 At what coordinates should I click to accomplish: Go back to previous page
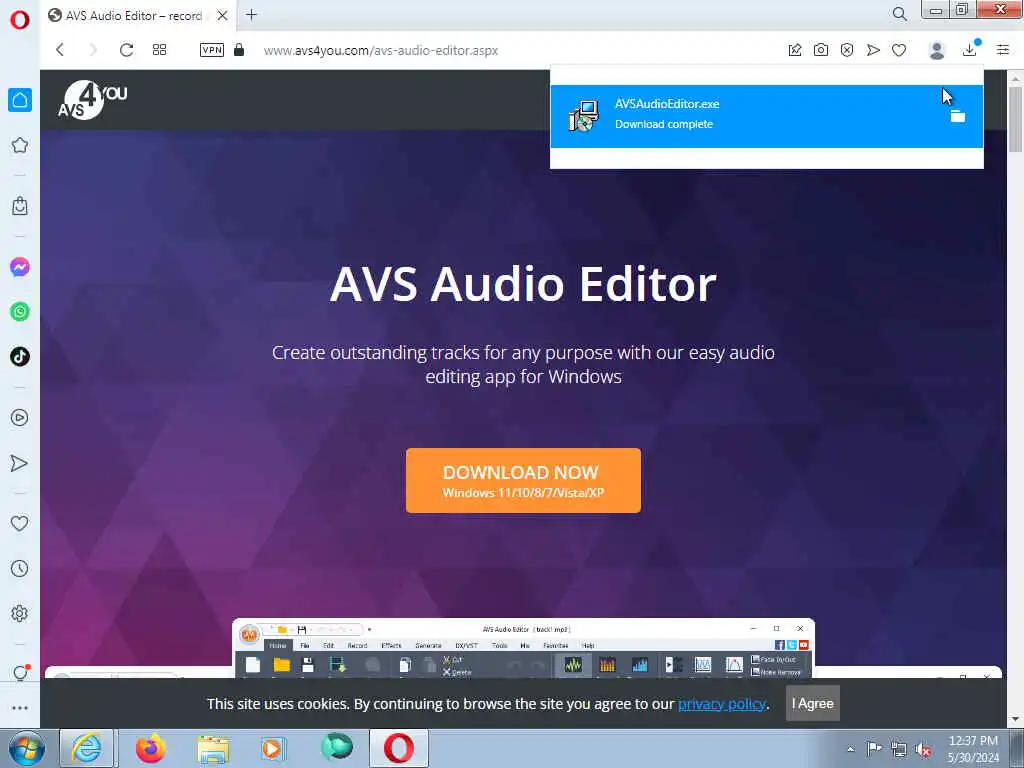click(x=60, y=50)
